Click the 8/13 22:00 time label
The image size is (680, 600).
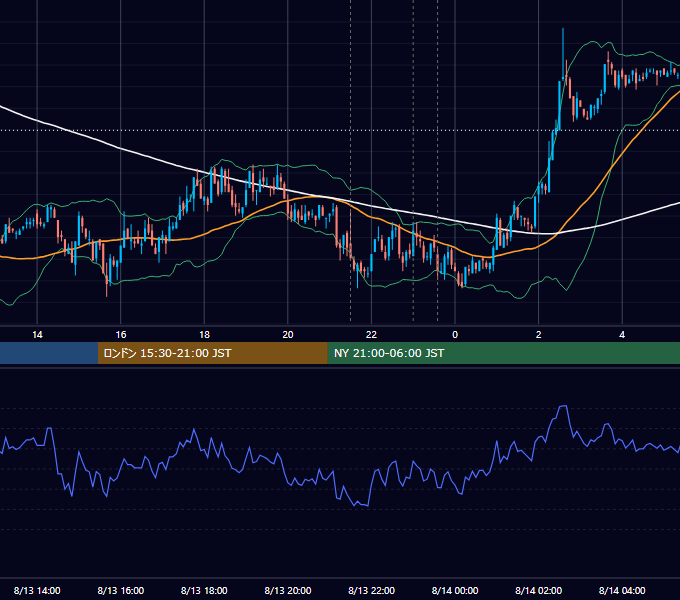point(371,590)
